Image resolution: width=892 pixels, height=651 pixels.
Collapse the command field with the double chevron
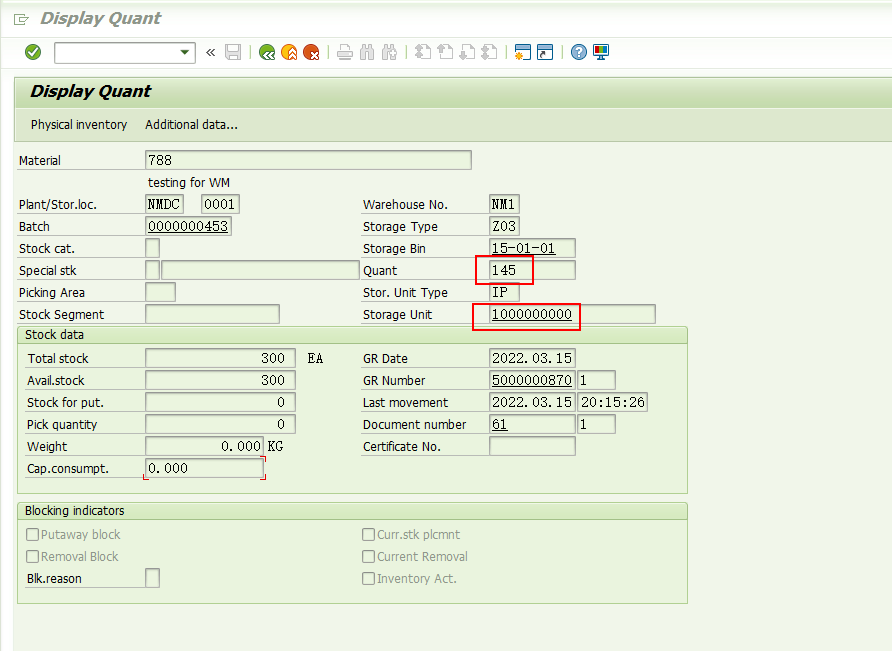click(x=210, y=52)
